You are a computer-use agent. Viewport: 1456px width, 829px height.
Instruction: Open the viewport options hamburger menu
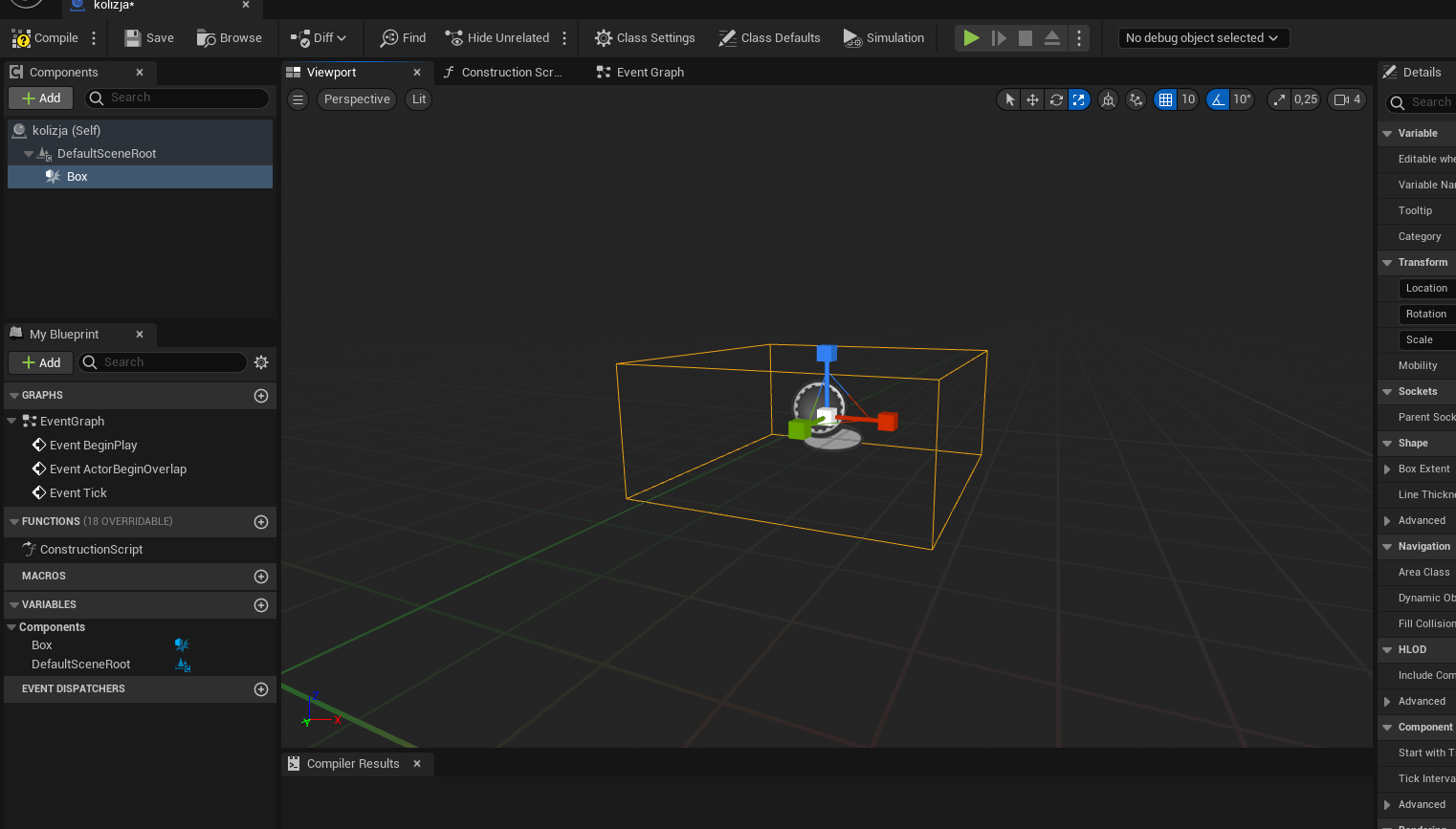pyautogui.click(x=298, y=99)
